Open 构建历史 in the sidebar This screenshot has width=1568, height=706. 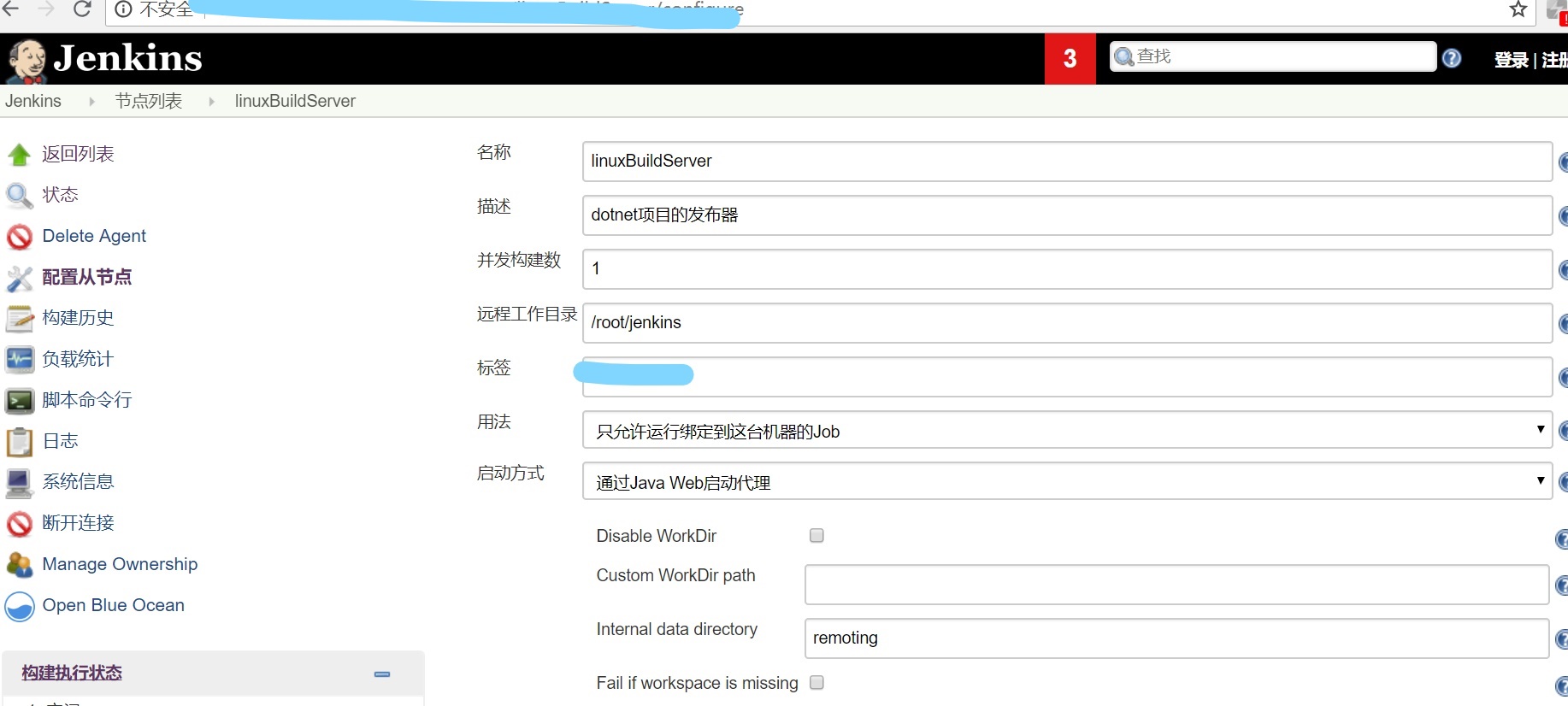78,318
